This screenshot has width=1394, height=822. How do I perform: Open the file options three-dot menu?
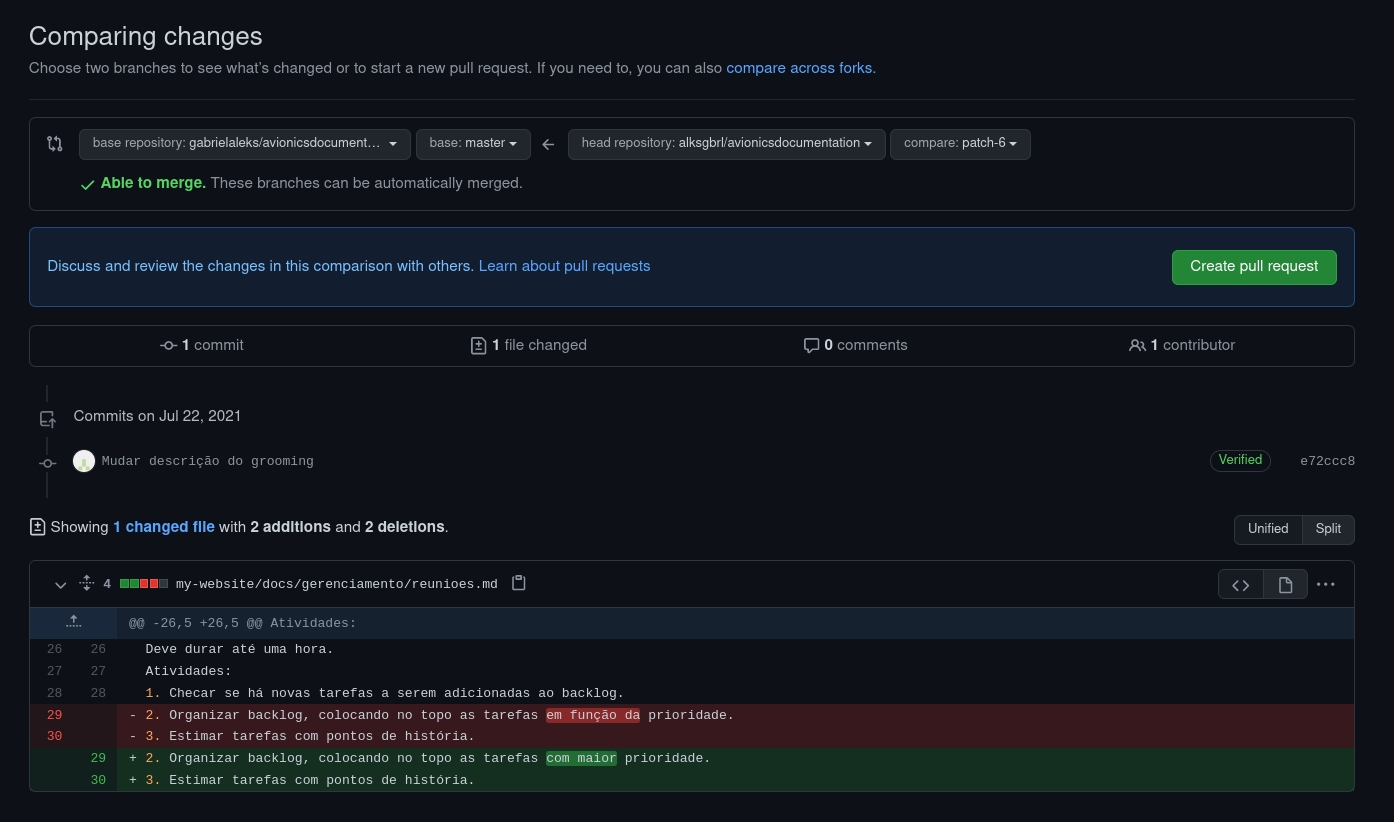1326,584
